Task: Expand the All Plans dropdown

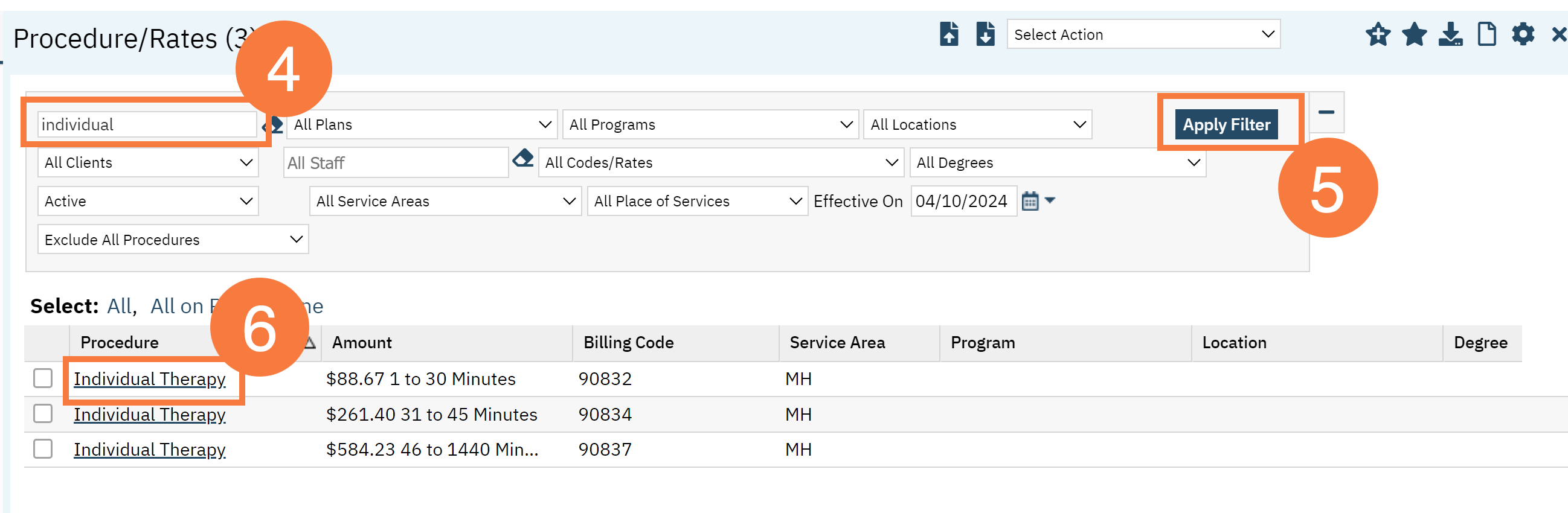Action: 422,125
